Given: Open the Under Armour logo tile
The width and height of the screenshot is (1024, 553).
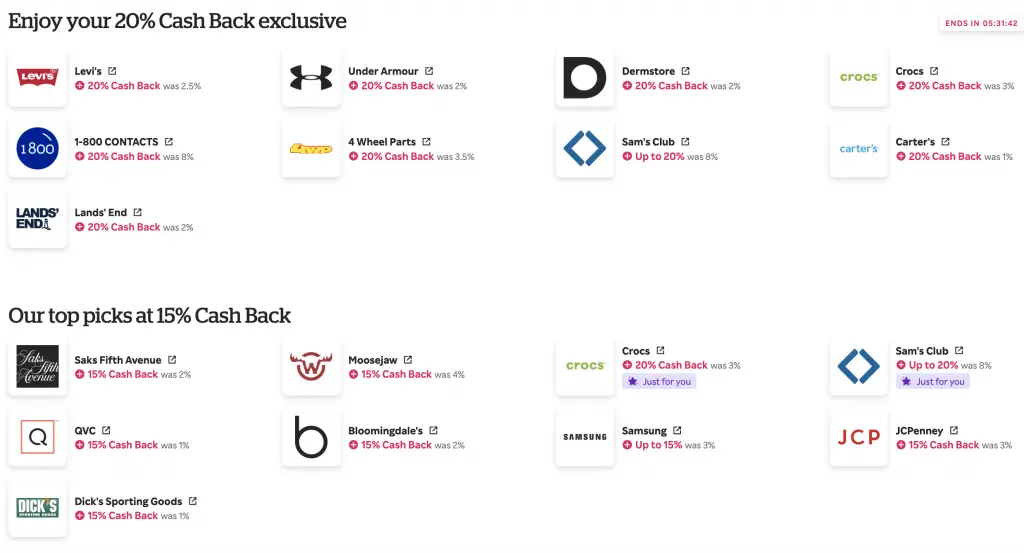Looking at the screenshot, I should coord(311,78).
